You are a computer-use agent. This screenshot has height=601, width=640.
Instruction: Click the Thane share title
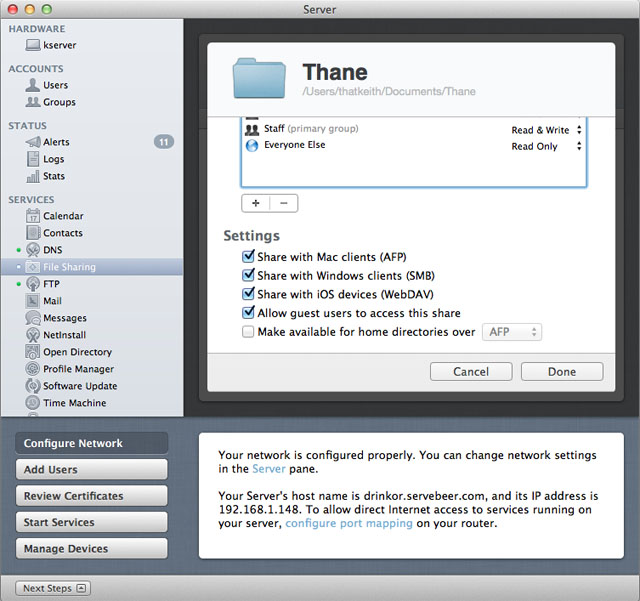click(x=335, y=72)
